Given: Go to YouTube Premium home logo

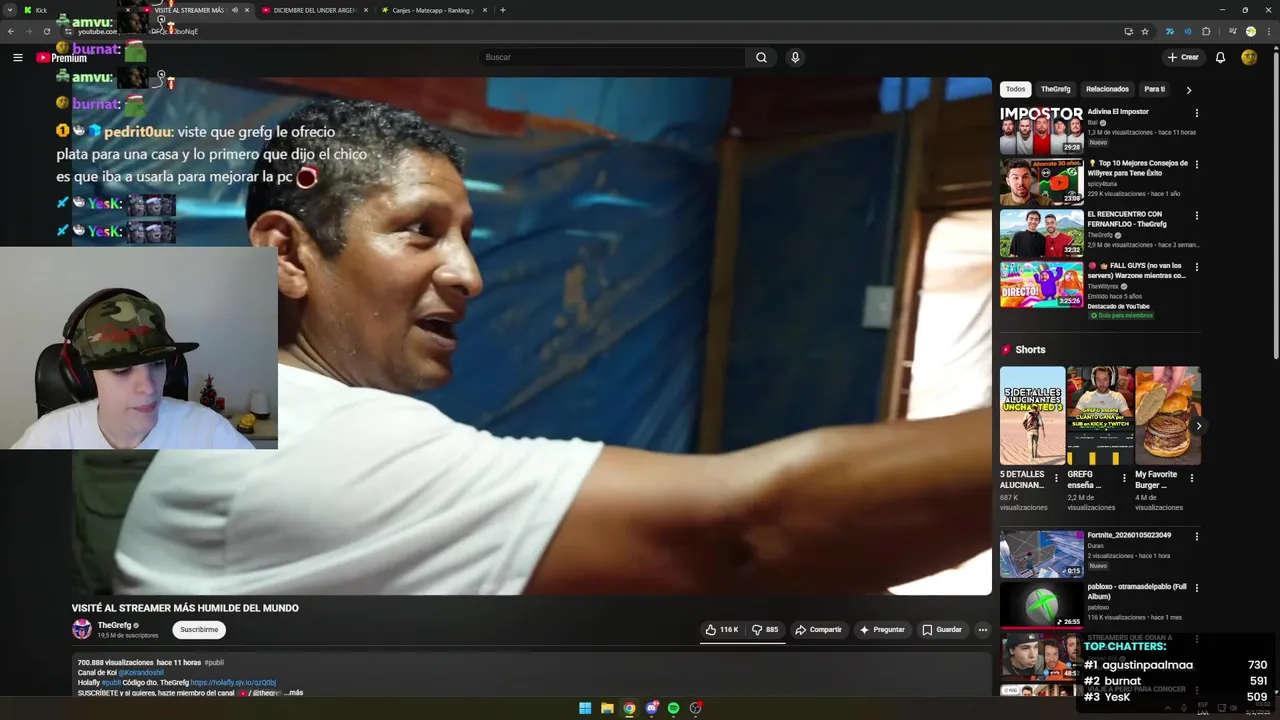Looking at the screenshot, I should click(61, 57).
